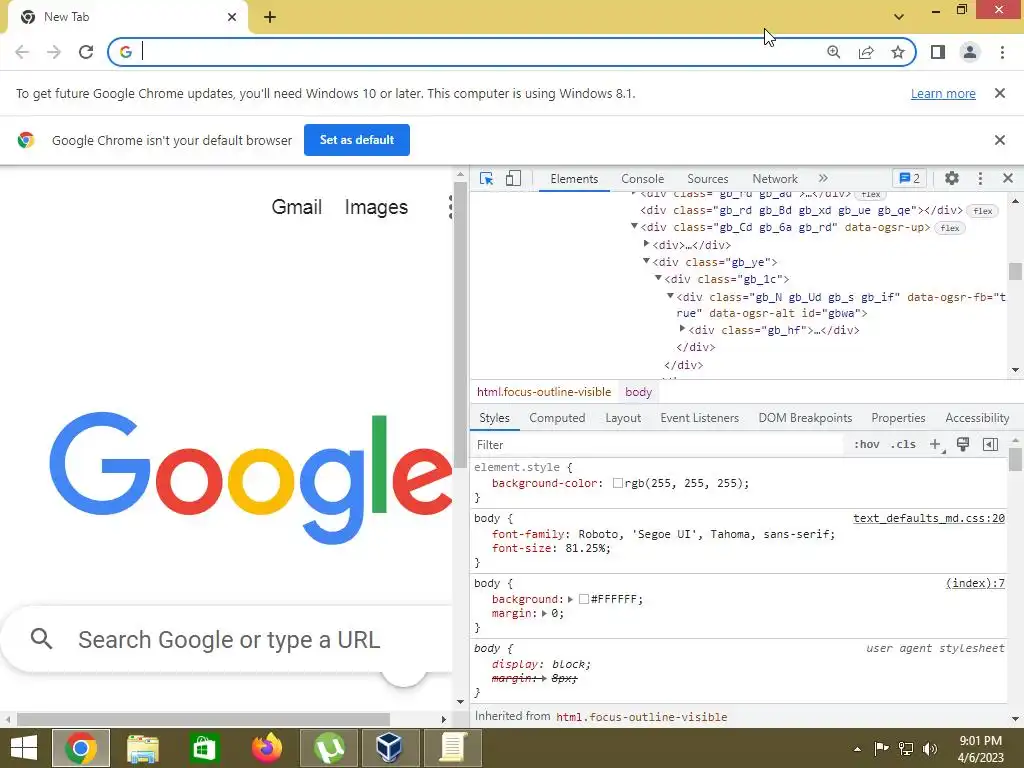Collapse the gb_Cd gb_6a gb_rd div node
Viewport: 1024px width, 768px height.
point(634,226)
